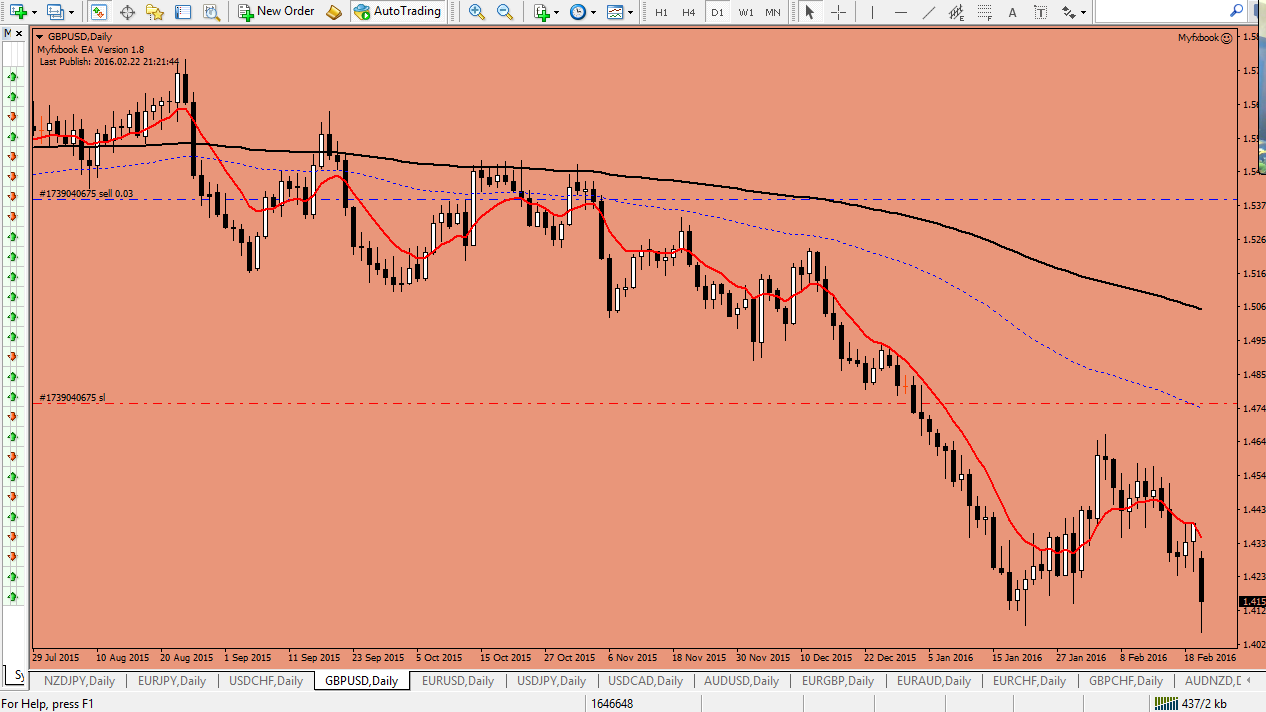Click the chart Templates icon

pyautogui.click(x=615, y=12)
